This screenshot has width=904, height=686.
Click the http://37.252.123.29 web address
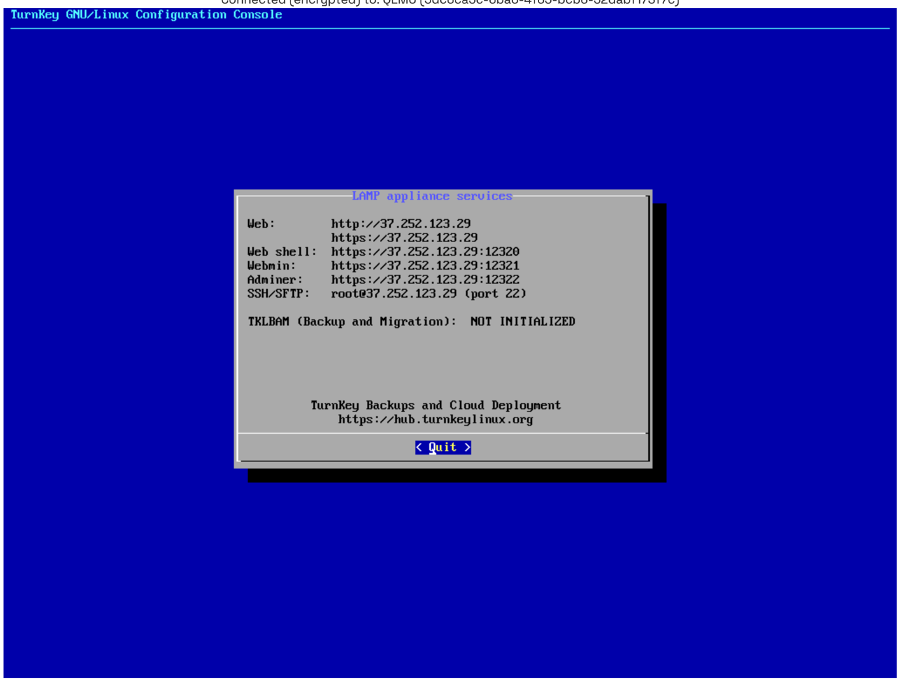(401, 224)
